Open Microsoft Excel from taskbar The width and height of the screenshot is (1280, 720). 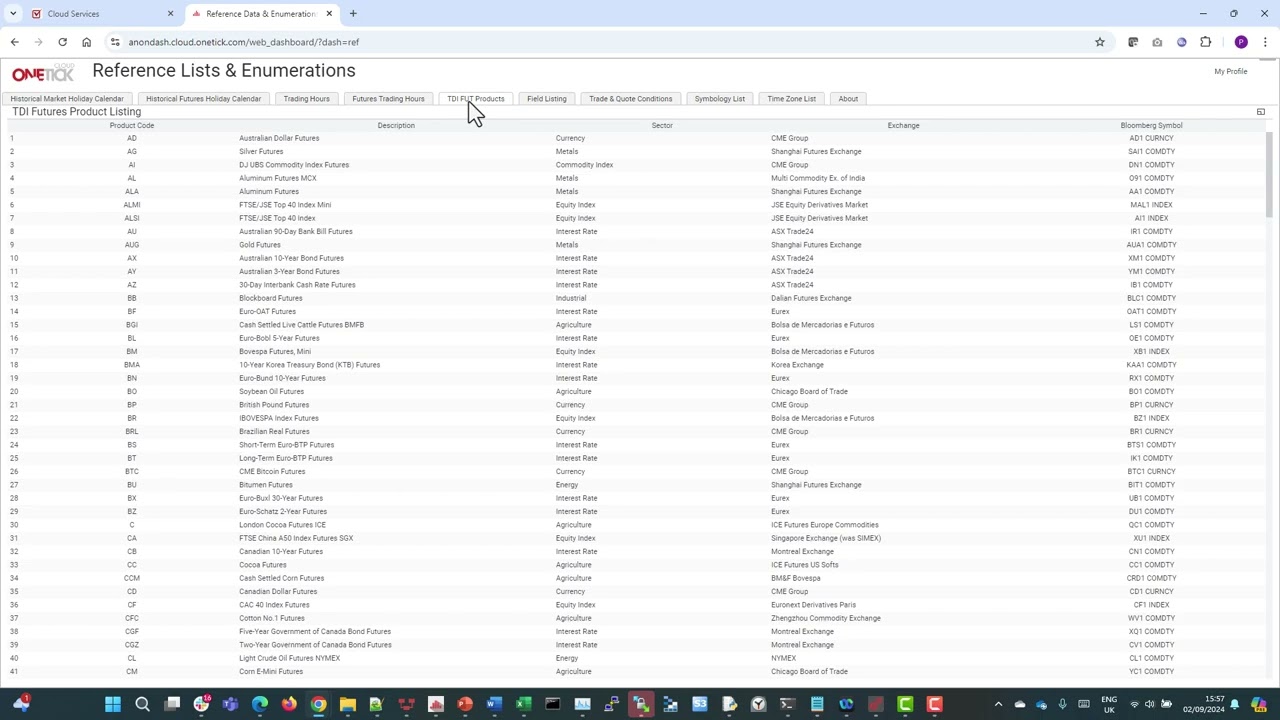[x=523, y=705]
